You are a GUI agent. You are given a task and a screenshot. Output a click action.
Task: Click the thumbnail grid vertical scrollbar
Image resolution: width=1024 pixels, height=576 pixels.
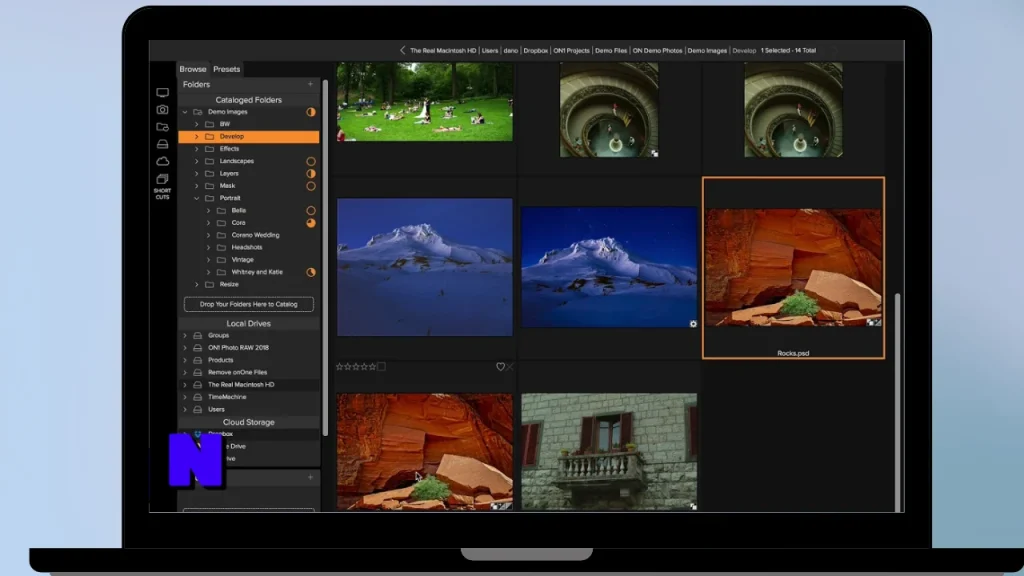coord(898,402)
